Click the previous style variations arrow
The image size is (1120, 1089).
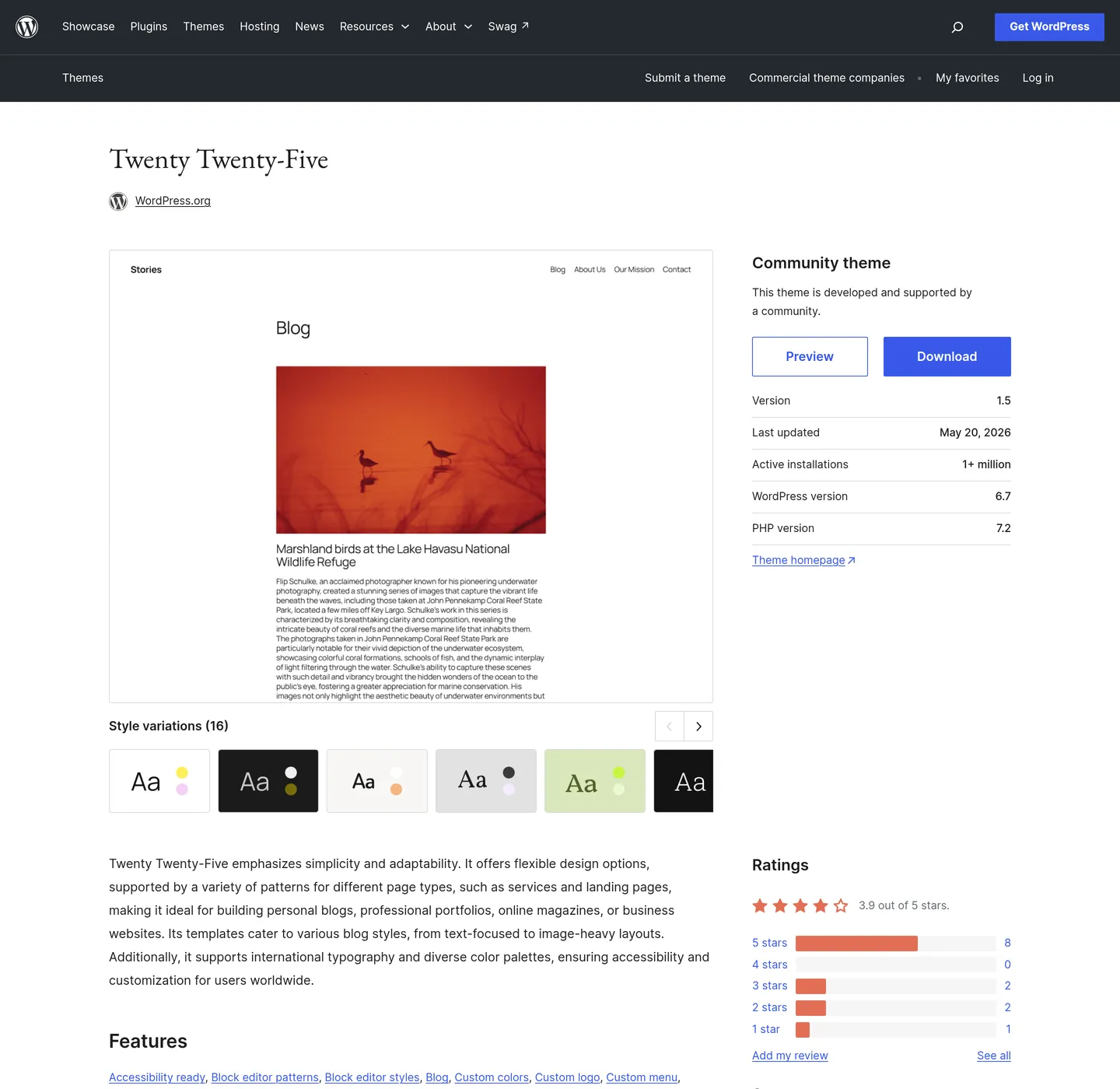click(670, 727)
